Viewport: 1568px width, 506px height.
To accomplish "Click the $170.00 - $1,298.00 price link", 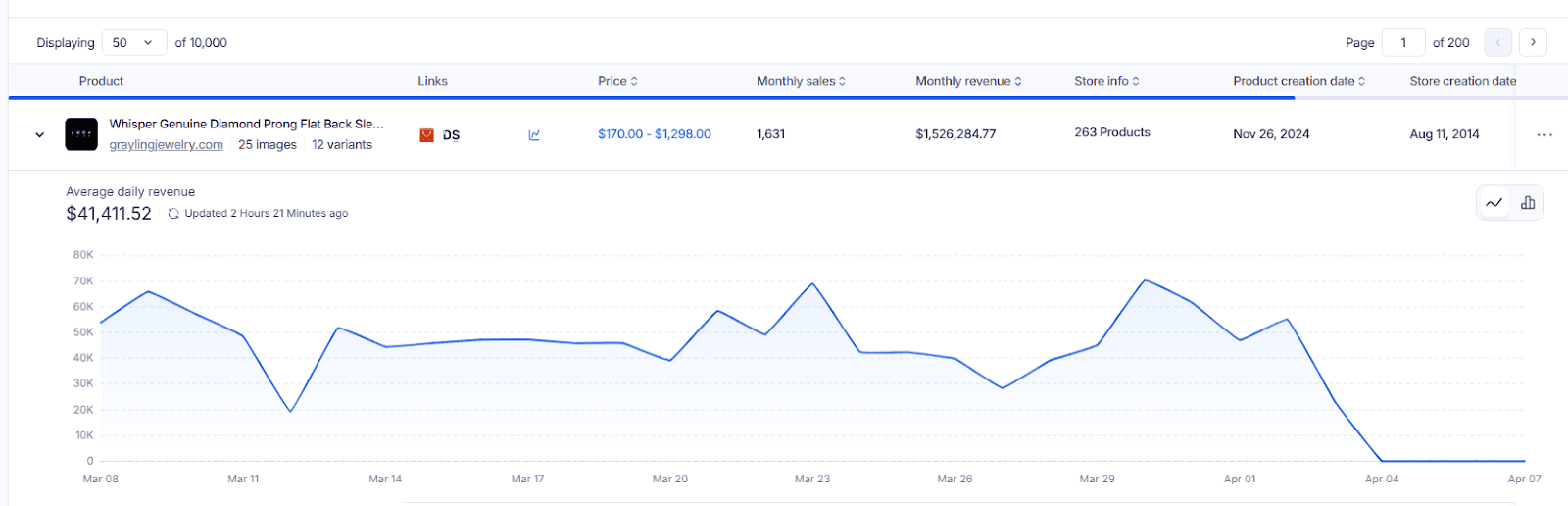I will [655, 134].
